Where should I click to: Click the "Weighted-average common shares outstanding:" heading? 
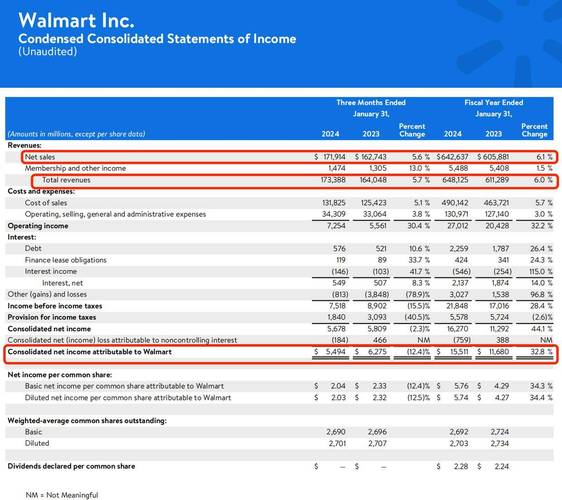(x=87, y=420)
